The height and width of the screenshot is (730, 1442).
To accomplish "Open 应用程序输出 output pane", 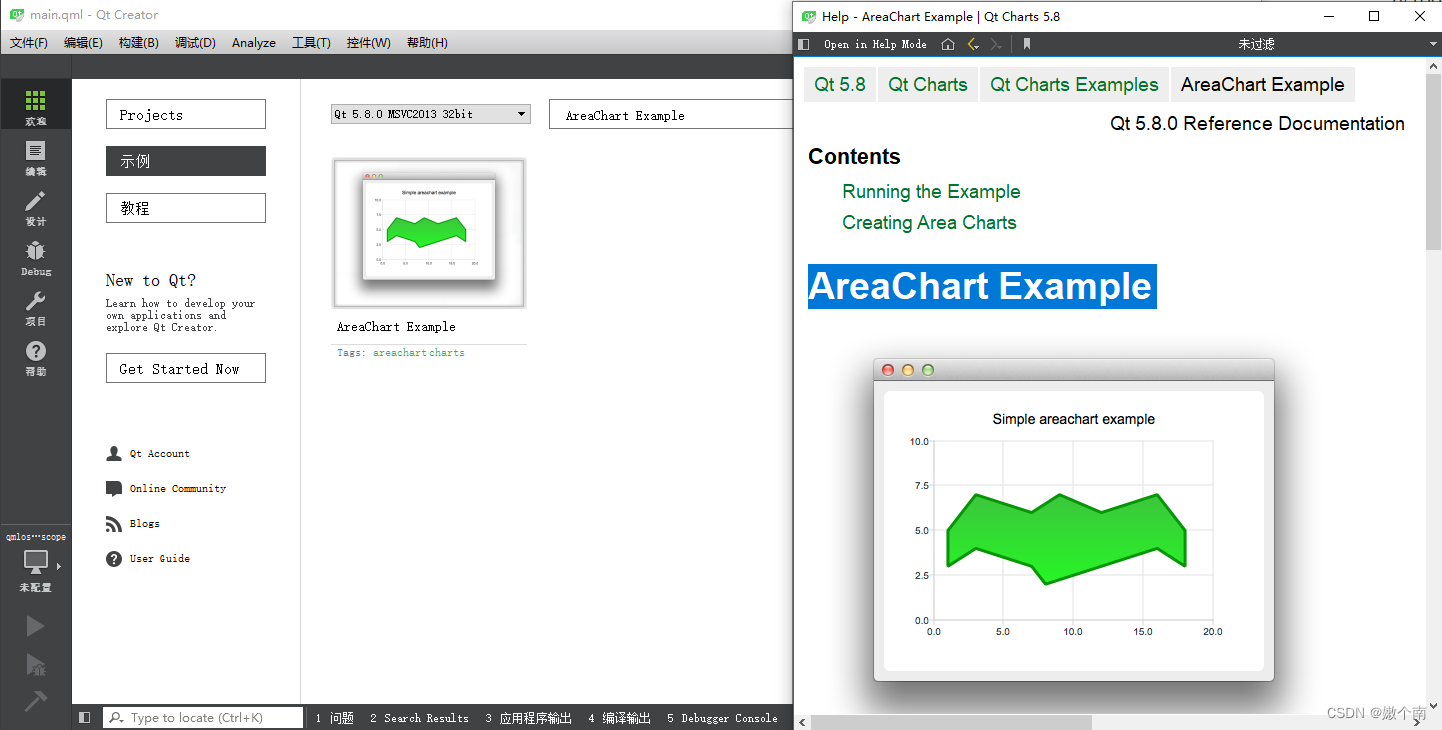I will (529, 717).
